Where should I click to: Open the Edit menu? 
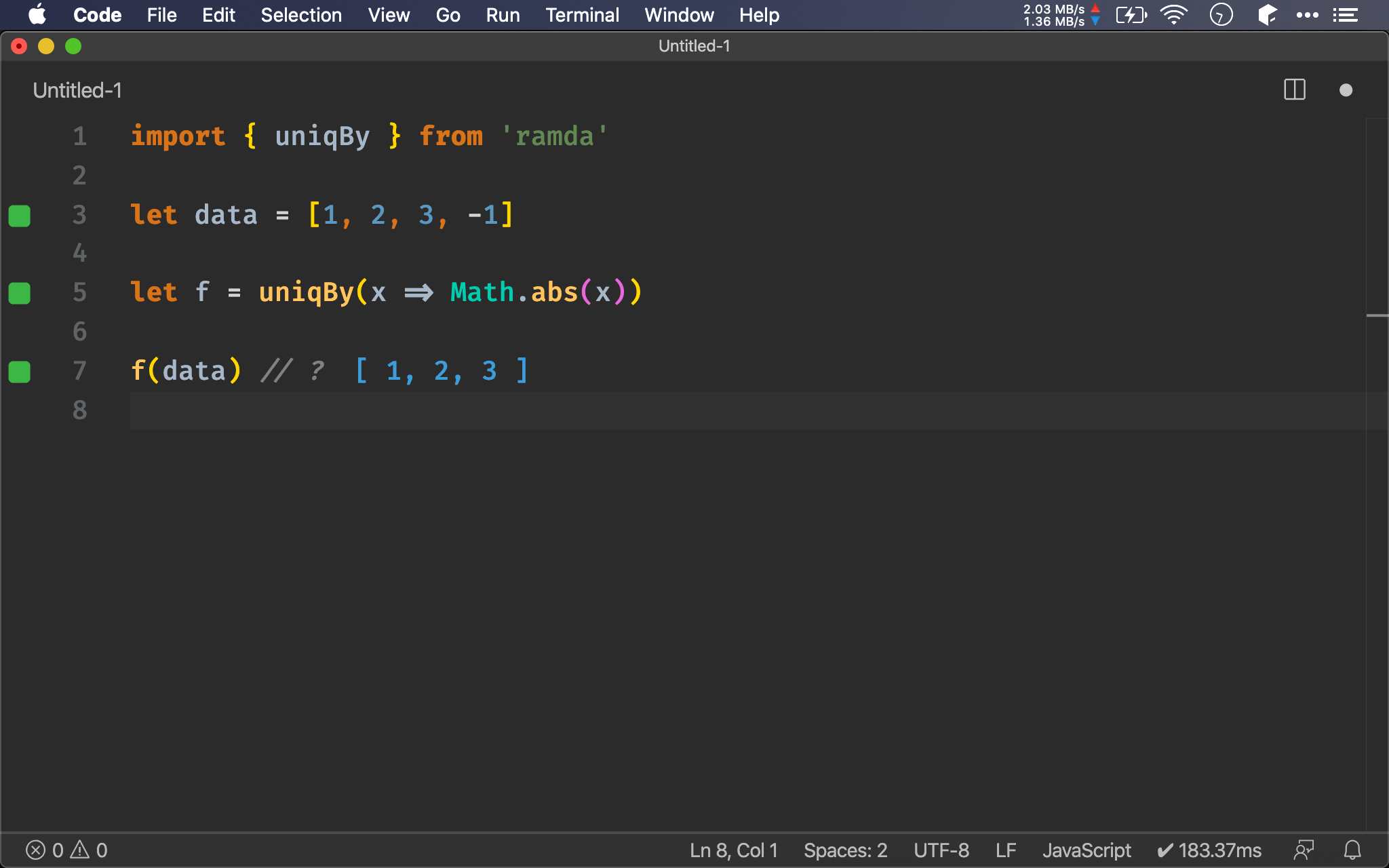(218, 15)
